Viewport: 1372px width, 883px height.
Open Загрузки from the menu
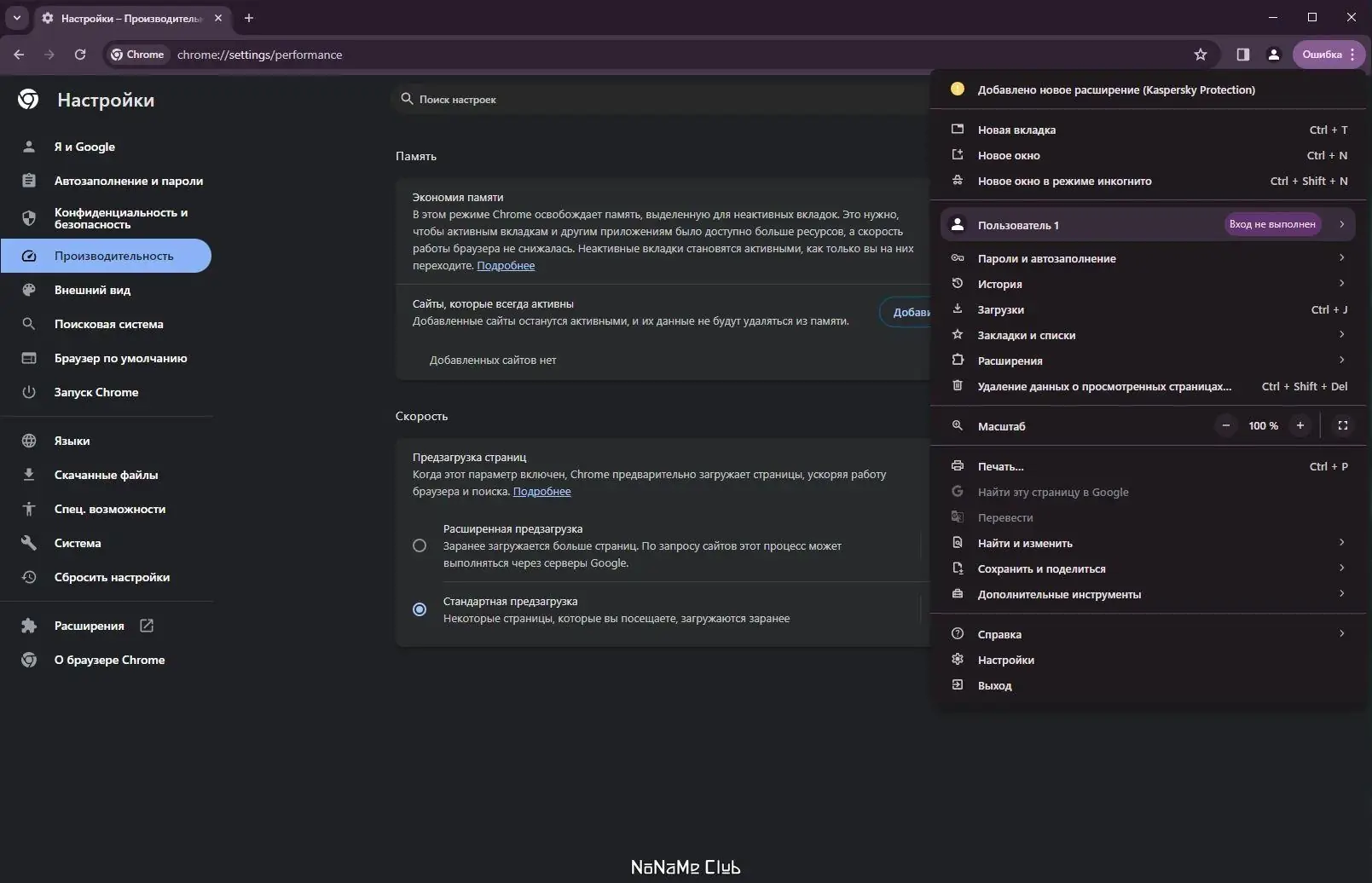click(x=1000, y=309)
